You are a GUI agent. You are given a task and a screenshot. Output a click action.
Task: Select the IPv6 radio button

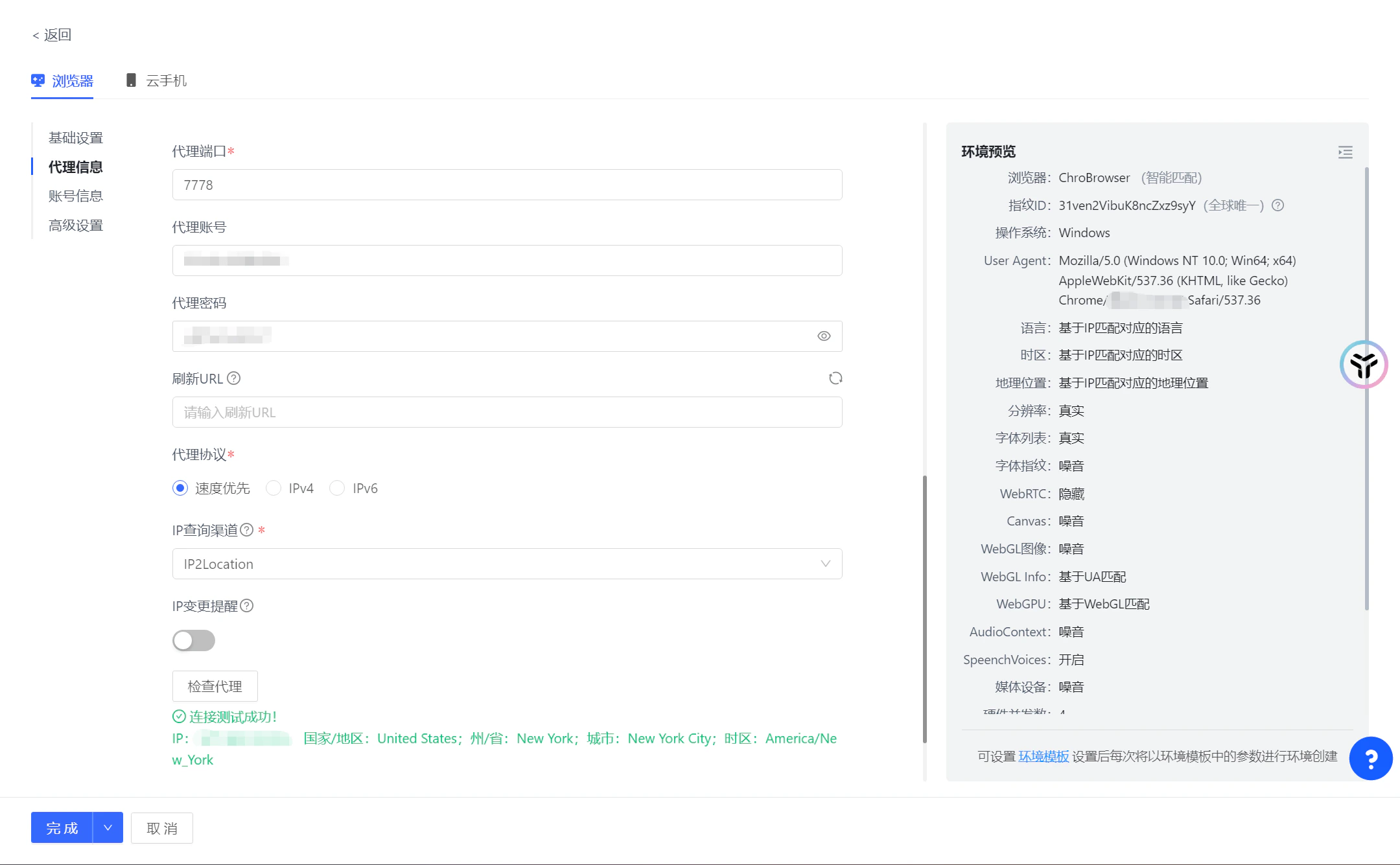point(337,489)
